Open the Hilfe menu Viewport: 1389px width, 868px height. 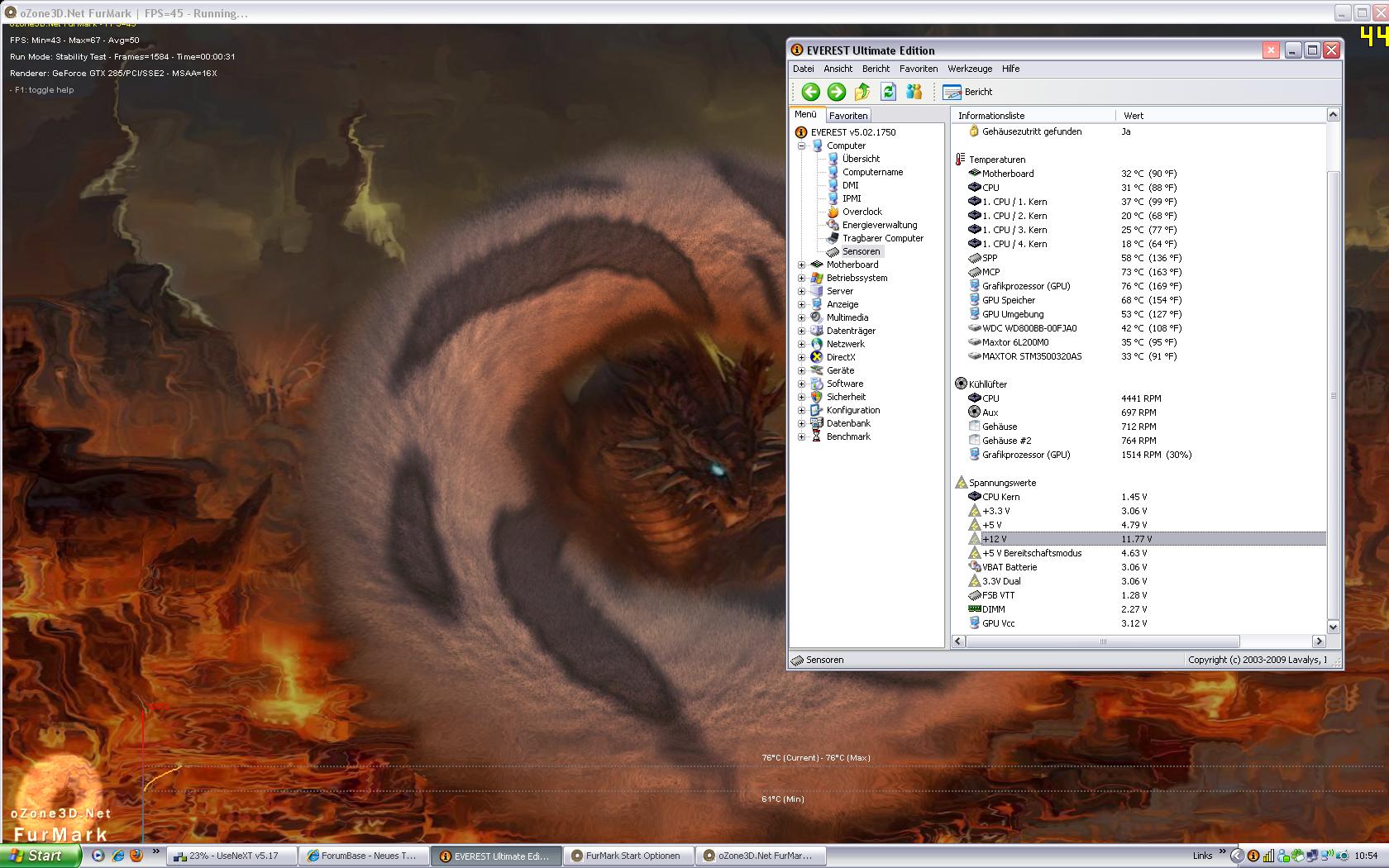1010,69
